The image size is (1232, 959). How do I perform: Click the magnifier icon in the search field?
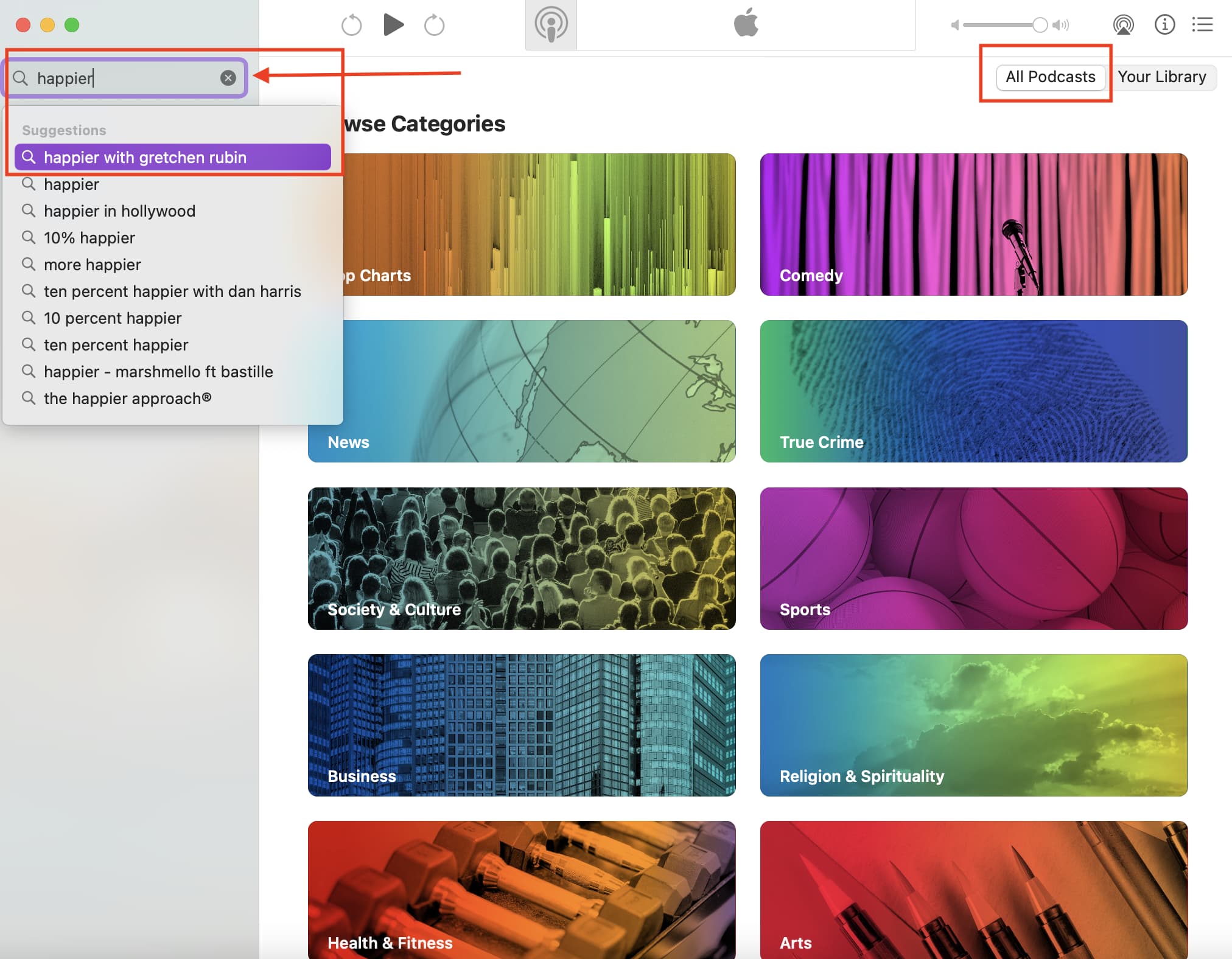click(x=21, y=78)
